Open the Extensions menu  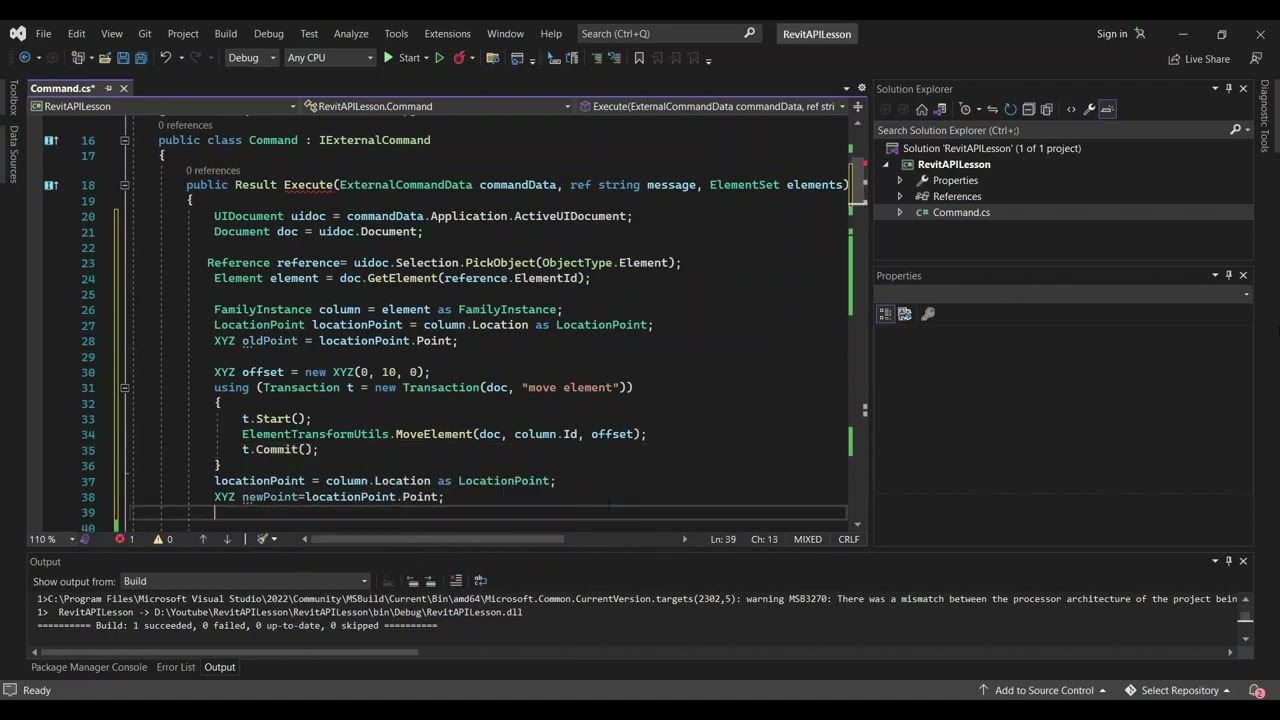click(x=447, y=33)
